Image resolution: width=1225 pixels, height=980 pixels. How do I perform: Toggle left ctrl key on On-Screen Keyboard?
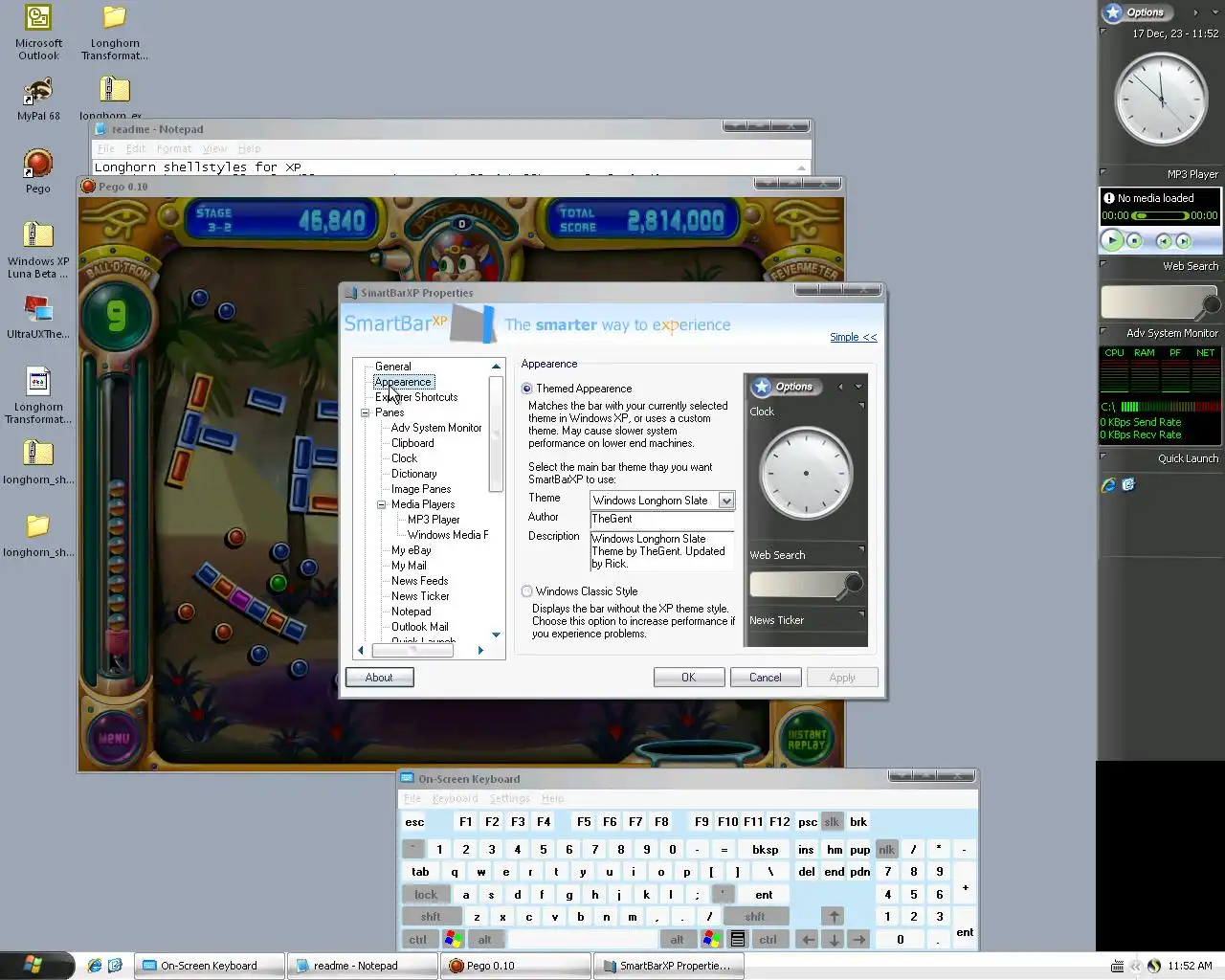(418, 940)
